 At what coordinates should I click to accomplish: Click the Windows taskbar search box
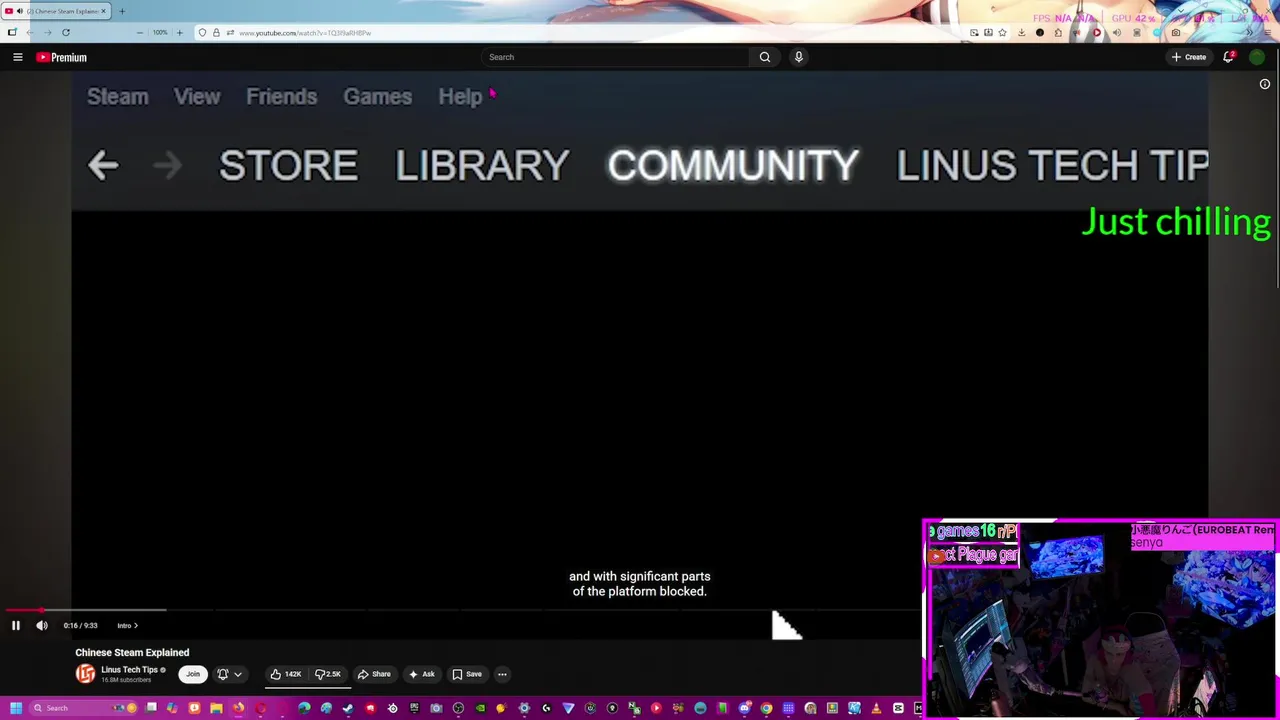(82, 708)
